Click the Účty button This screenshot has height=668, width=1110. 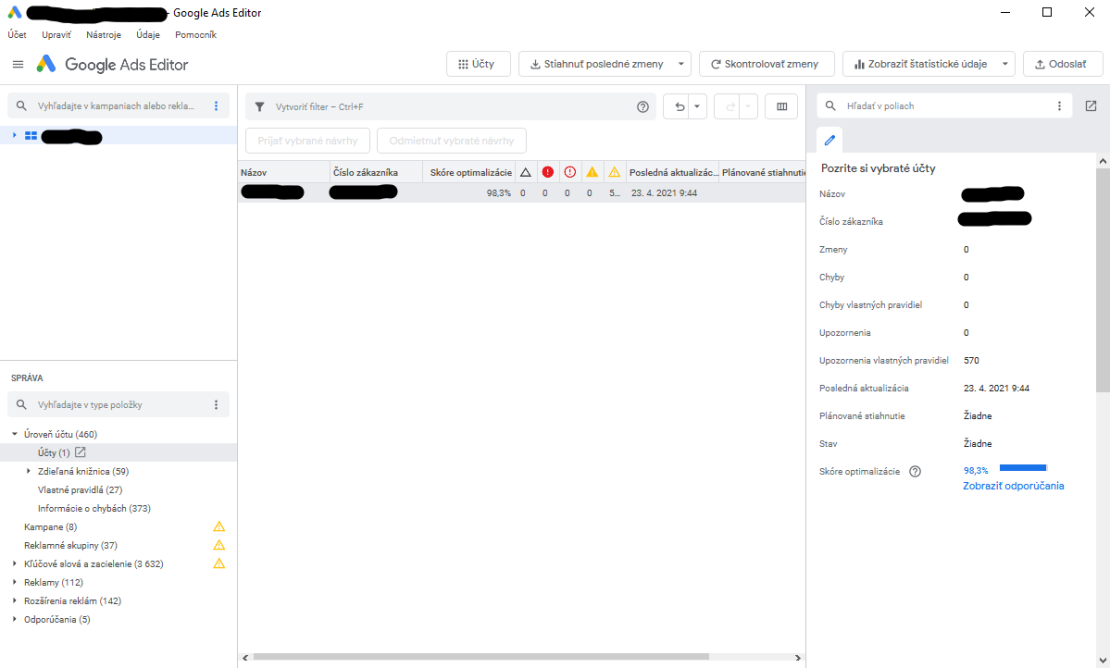[479, 64]
